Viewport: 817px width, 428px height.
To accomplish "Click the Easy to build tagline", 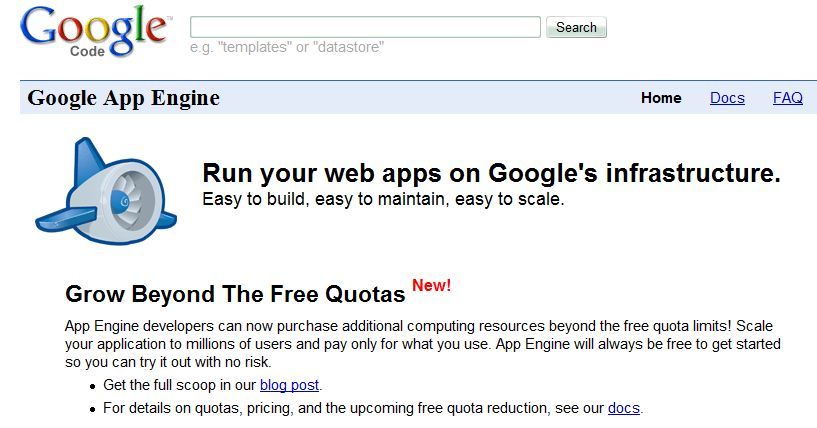I will tap(383, 199).
